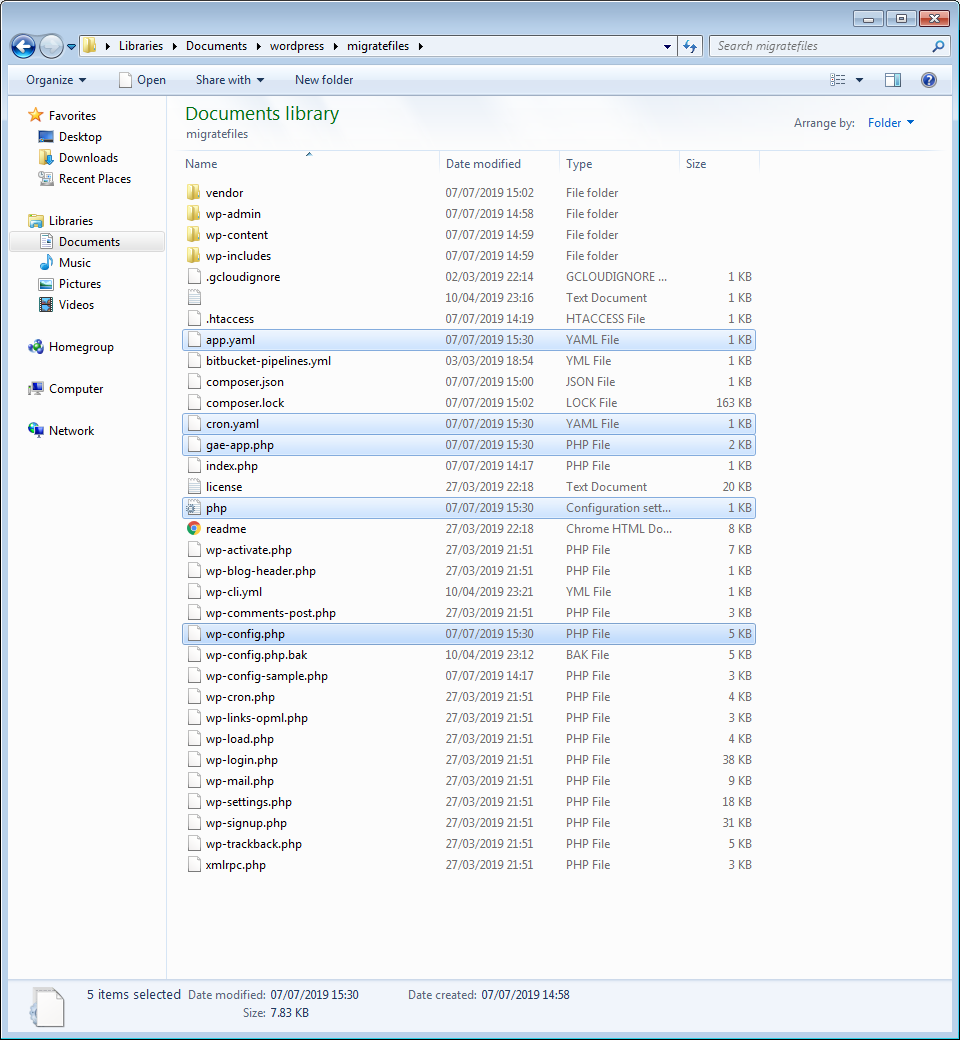Select the wp-cli.yml file
The width and height of the screenshot is (960, 1040).
[468, 592]
